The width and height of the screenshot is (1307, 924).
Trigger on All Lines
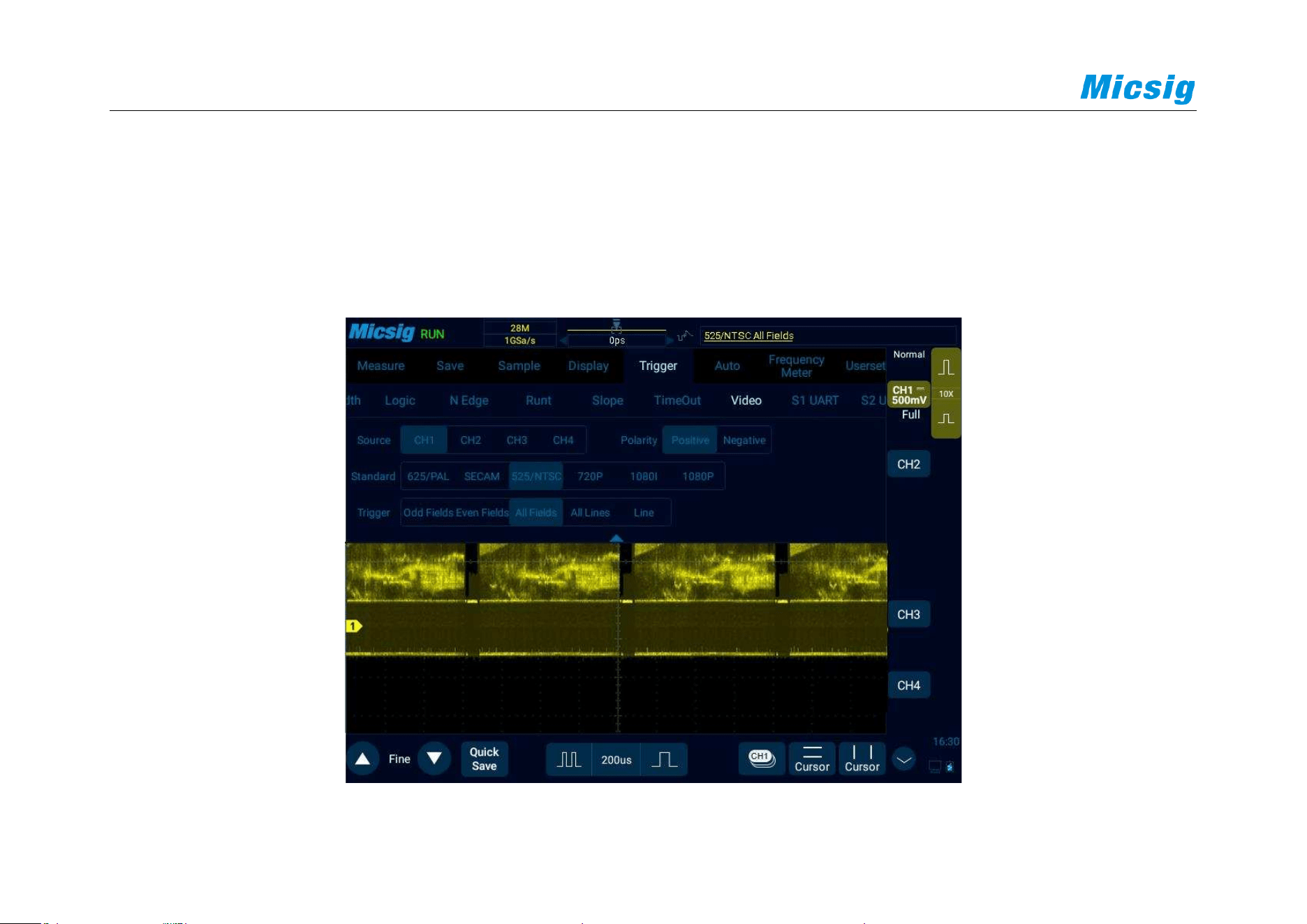[x=590, y=513]
